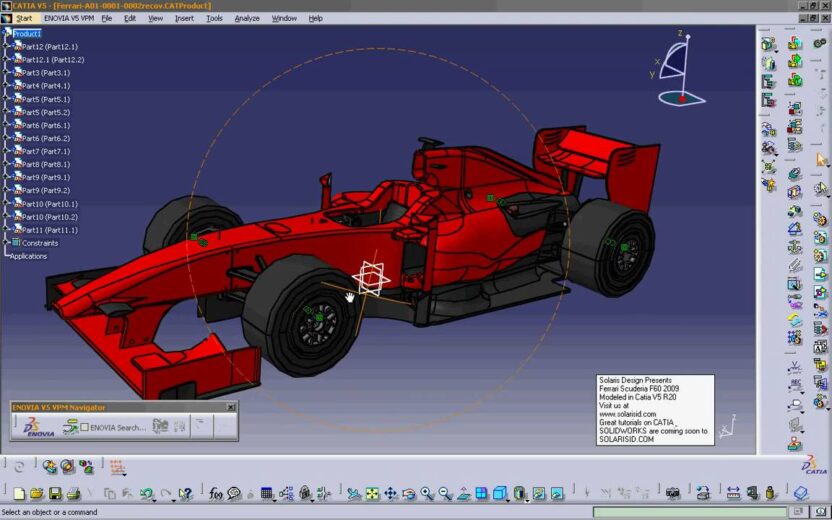This screenshot has height=520, width=832.
Task: Click the double-gear icon in right toolbar
Action: pyautogui.click(x=820, y=43)
